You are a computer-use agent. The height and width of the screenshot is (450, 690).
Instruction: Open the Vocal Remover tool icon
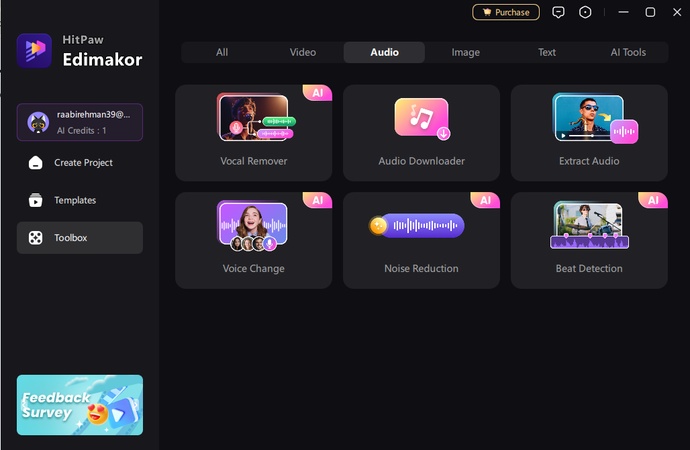pos(257,117)
